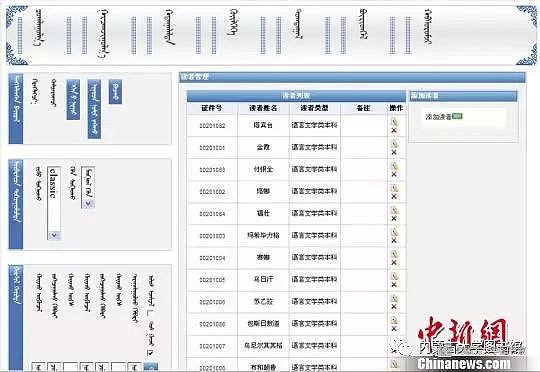The width and height of the screenshot is (540, 372).
Task: Click the 操作 column header
Action: pyautogui.click(x=396, y=108)
